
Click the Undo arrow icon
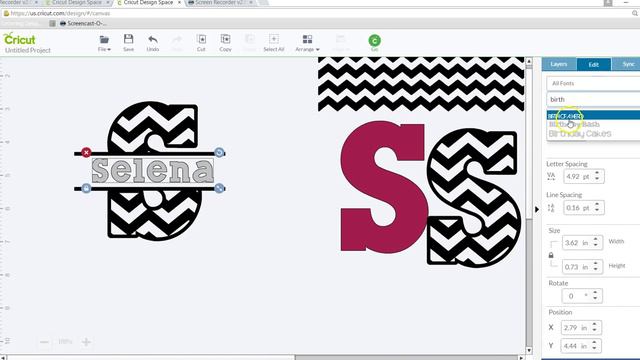coord(153,40)
